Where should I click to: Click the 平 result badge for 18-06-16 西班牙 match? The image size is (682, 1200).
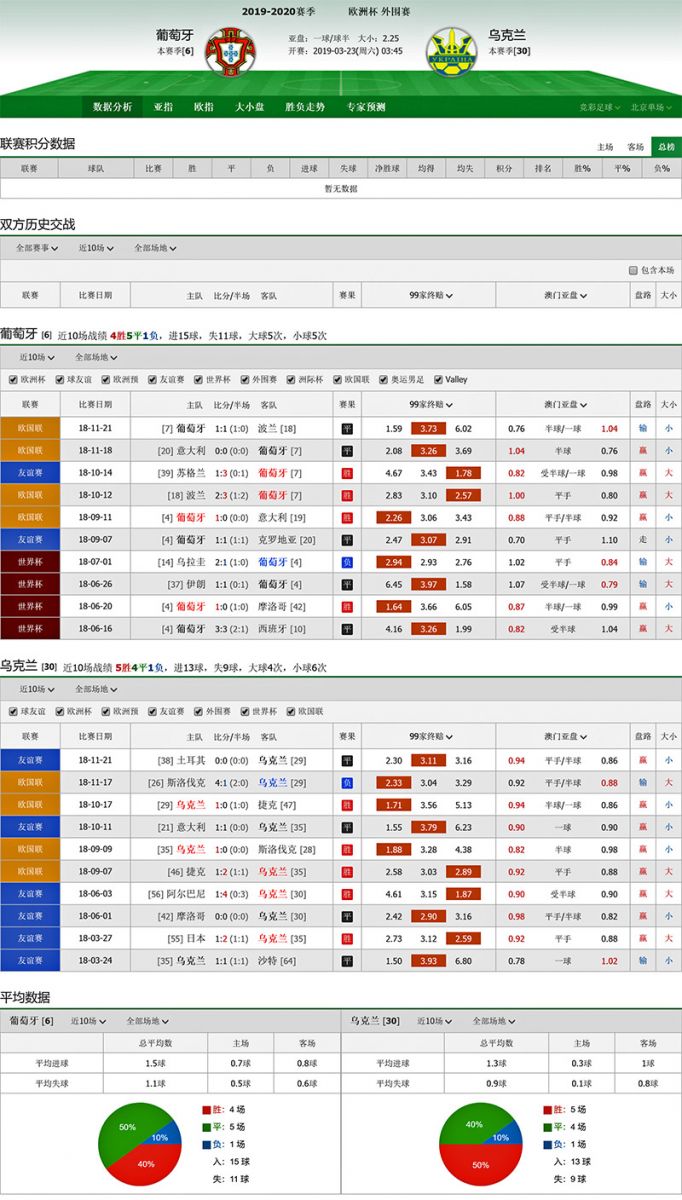[x=347, y=629]
